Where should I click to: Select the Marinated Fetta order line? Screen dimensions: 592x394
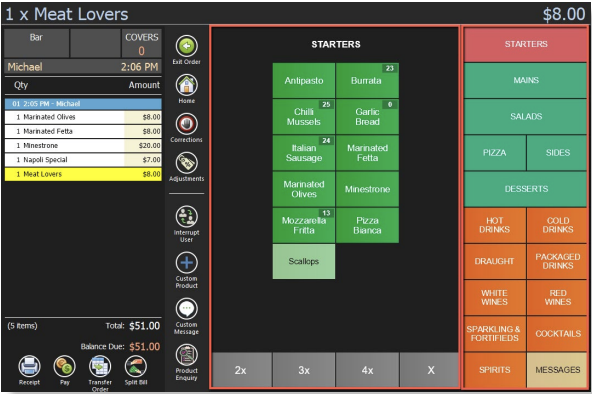click(83, 131)
